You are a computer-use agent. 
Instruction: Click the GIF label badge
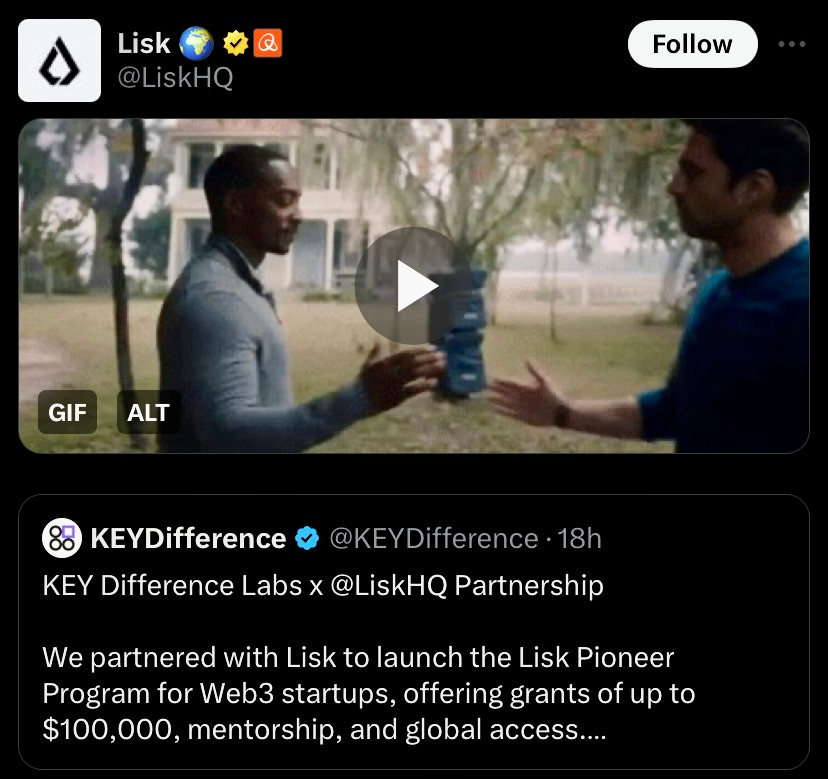(67, 412)
